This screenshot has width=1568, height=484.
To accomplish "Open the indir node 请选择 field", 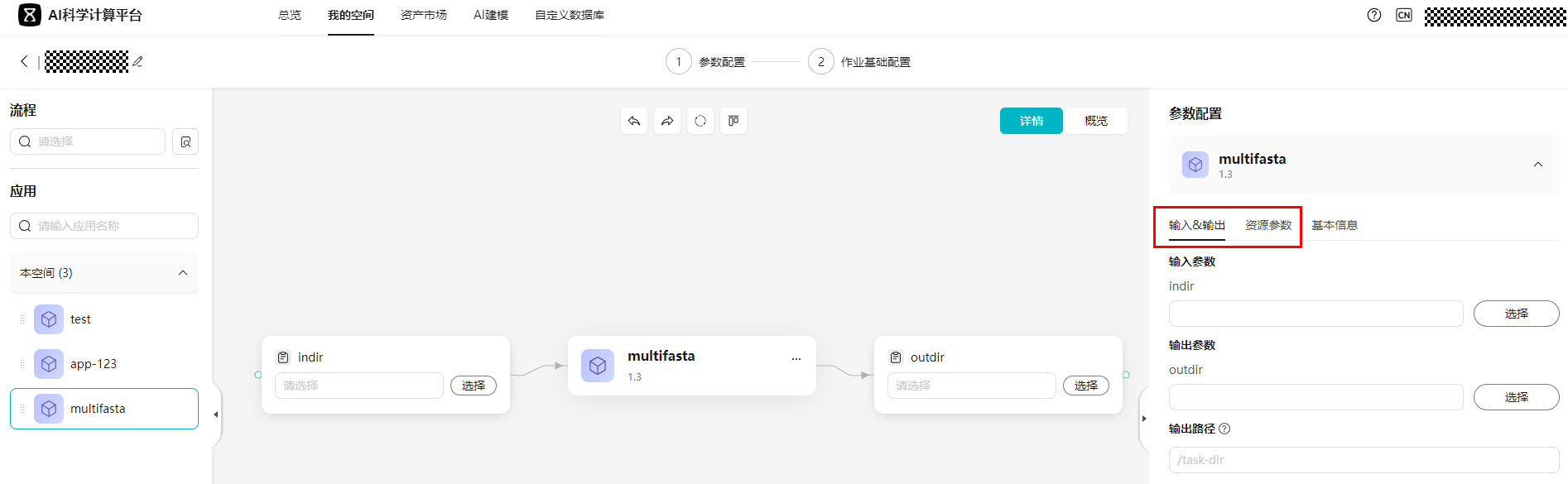I will [x=359, y=386].
